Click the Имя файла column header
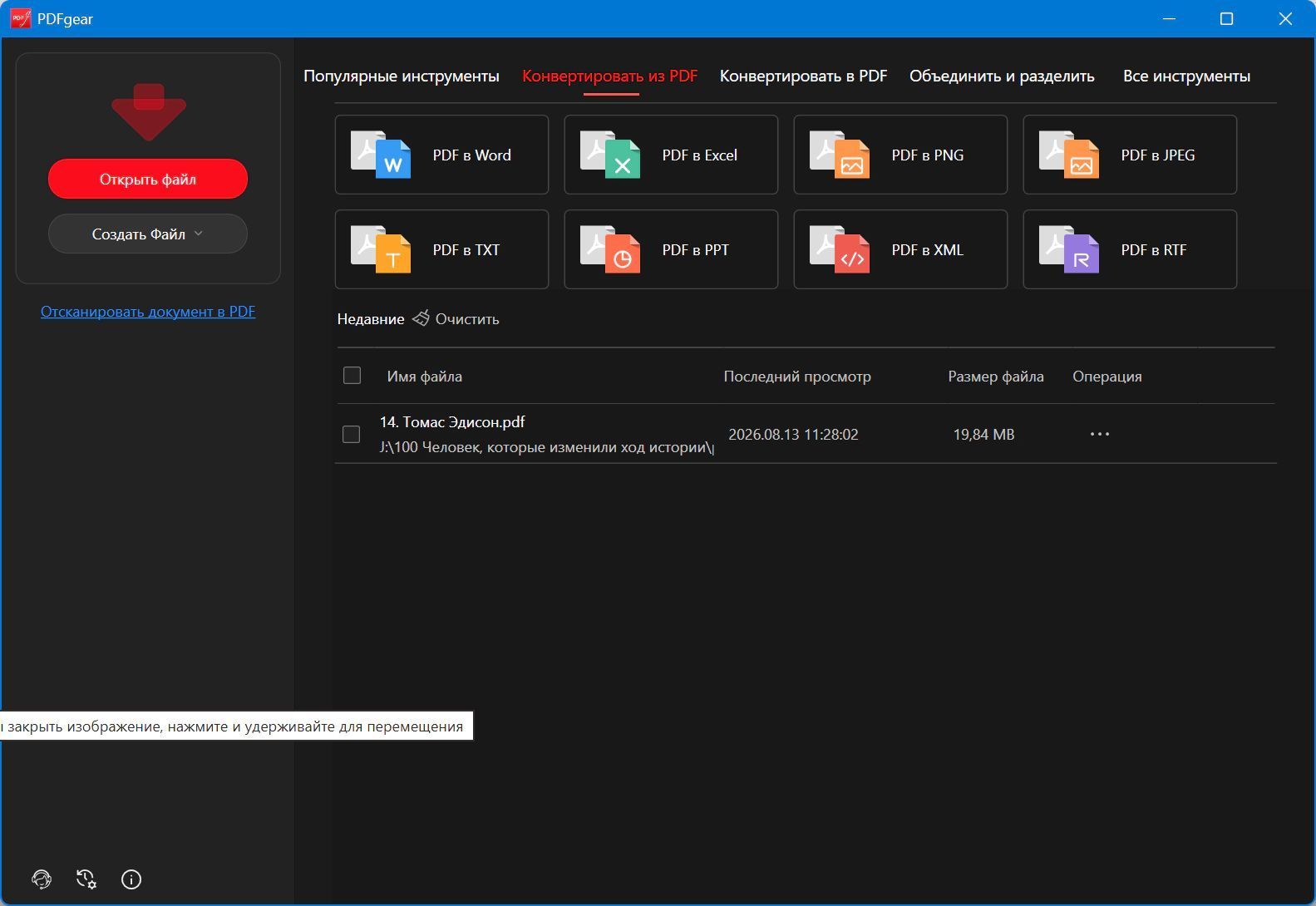 click(424, 377)
